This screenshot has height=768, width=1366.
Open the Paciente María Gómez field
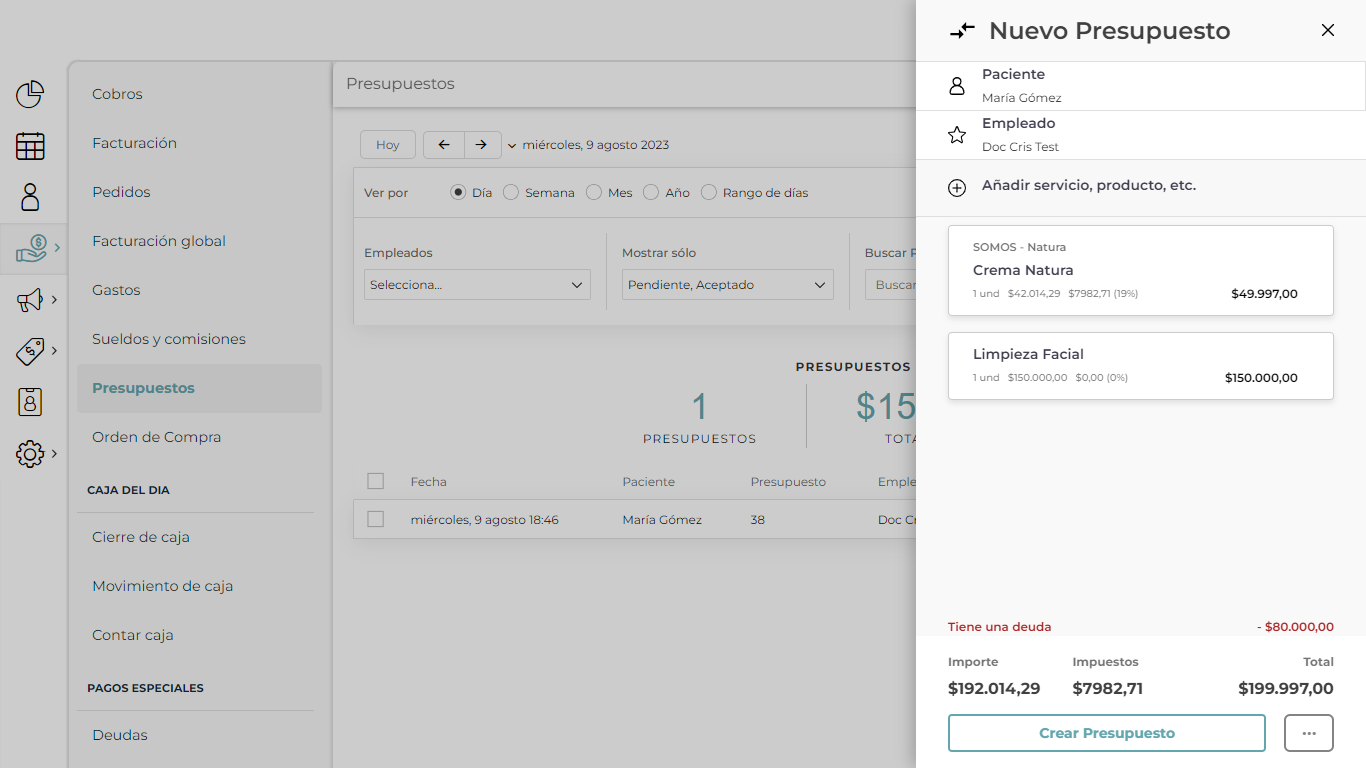click(x=1141, y=86)
